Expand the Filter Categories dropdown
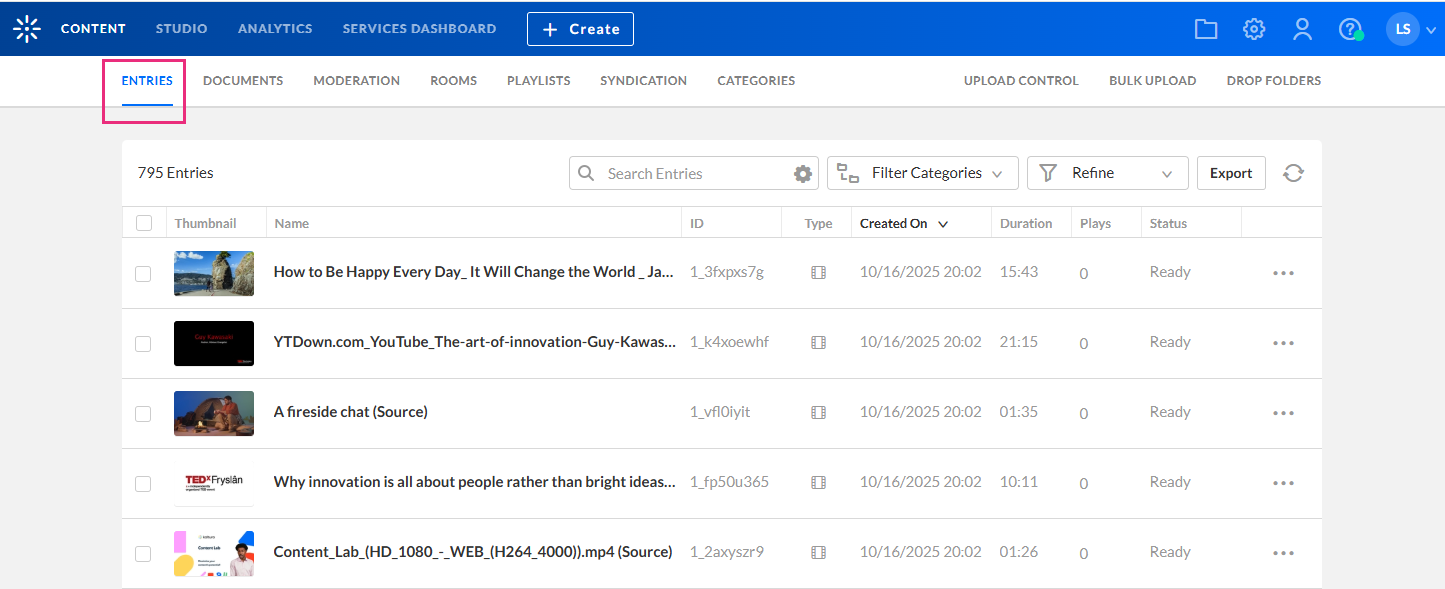Viewport: 1445px width, 589px height. click(x=922, y=173)
